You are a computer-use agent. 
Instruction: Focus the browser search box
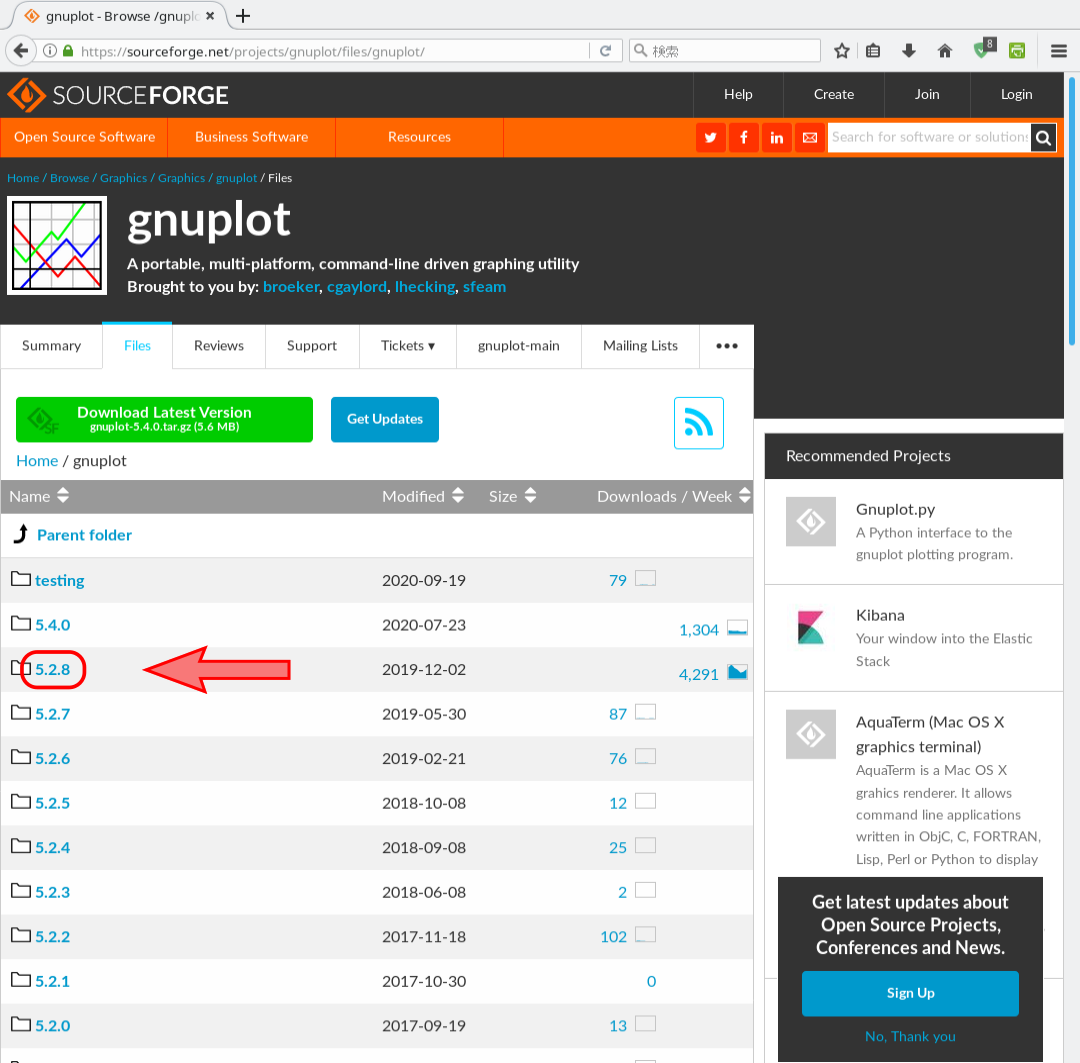pos(725,51)
